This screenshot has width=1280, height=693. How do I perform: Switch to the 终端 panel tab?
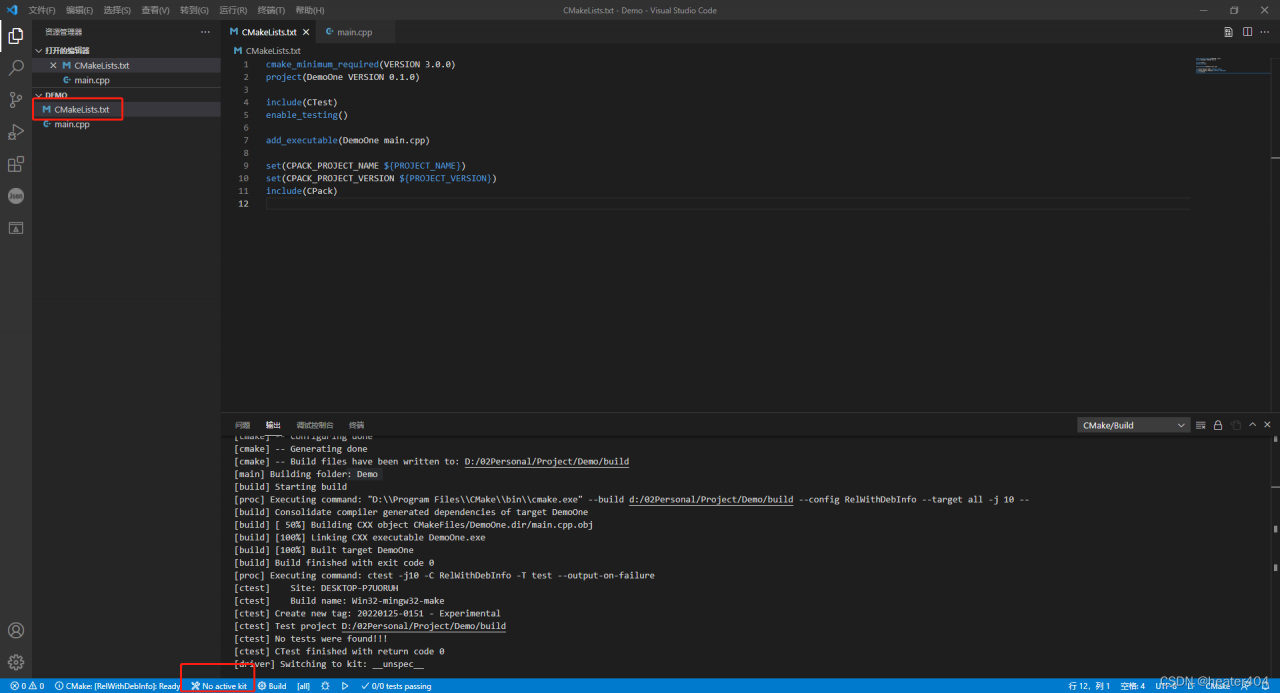pyautogui.click(x=356, y=425)
